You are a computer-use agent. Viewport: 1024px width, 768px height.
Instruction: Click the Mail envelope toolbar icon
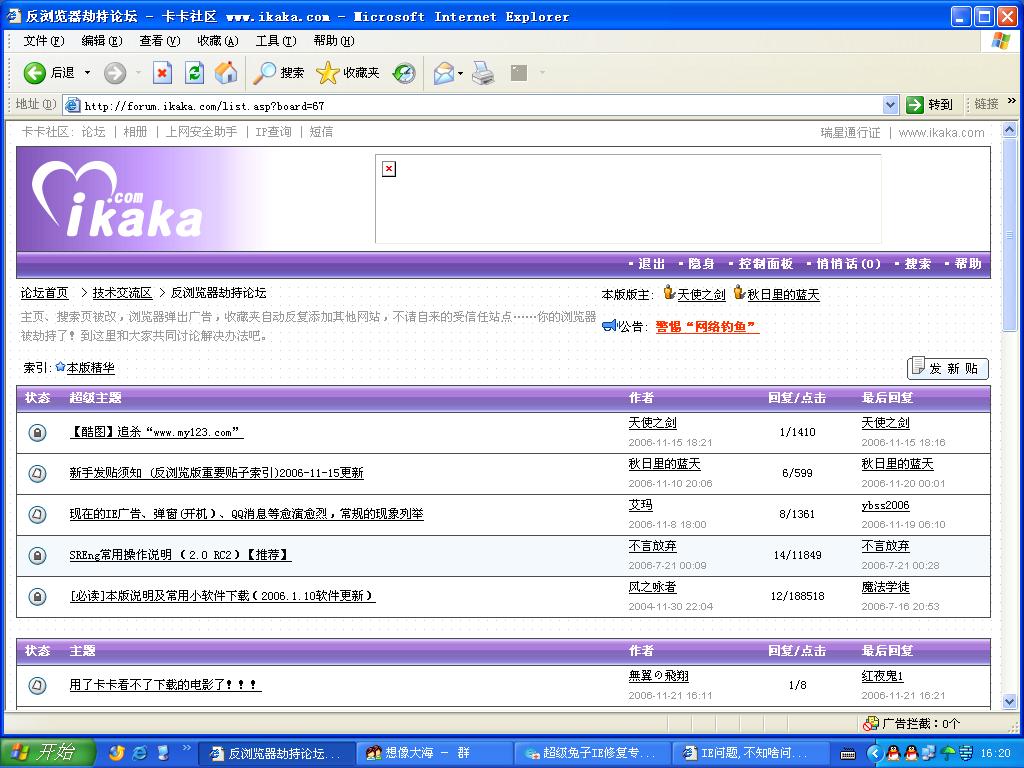tap(443, 72)
